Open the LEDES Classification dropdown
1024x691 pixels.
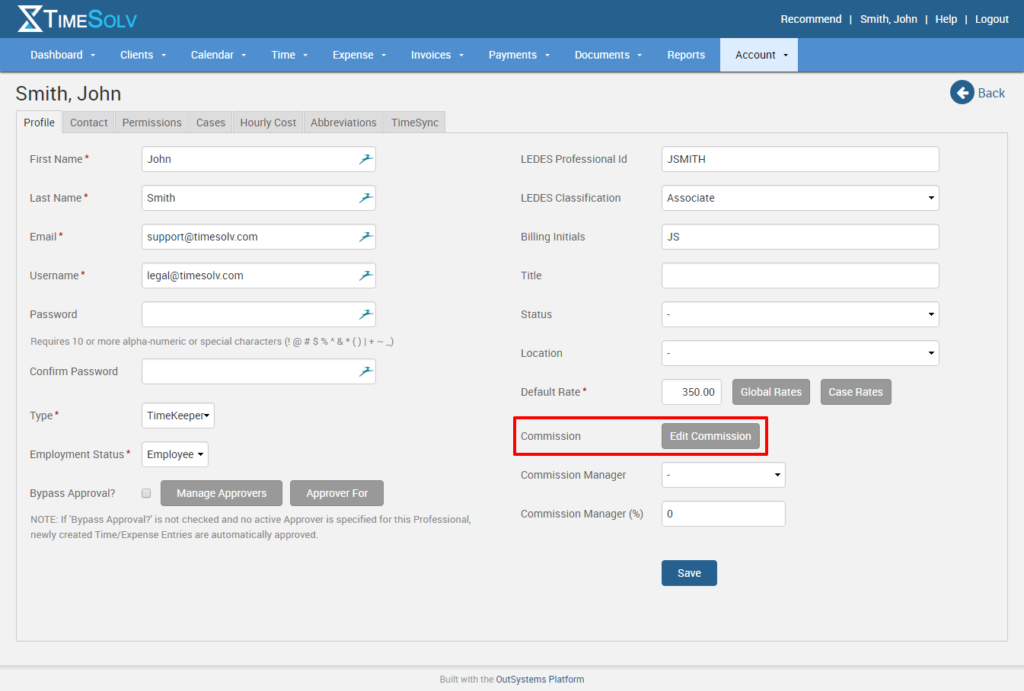800,198
